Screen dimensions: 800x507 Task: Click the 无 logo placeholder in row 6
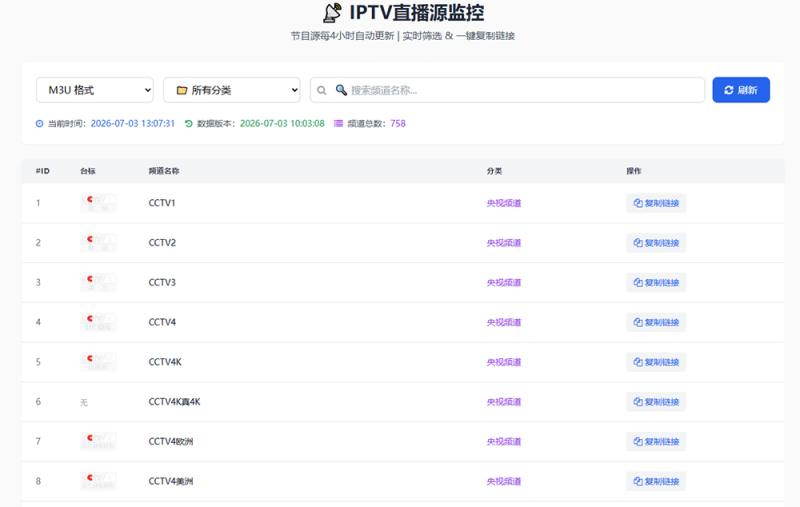tap(84, 402)
